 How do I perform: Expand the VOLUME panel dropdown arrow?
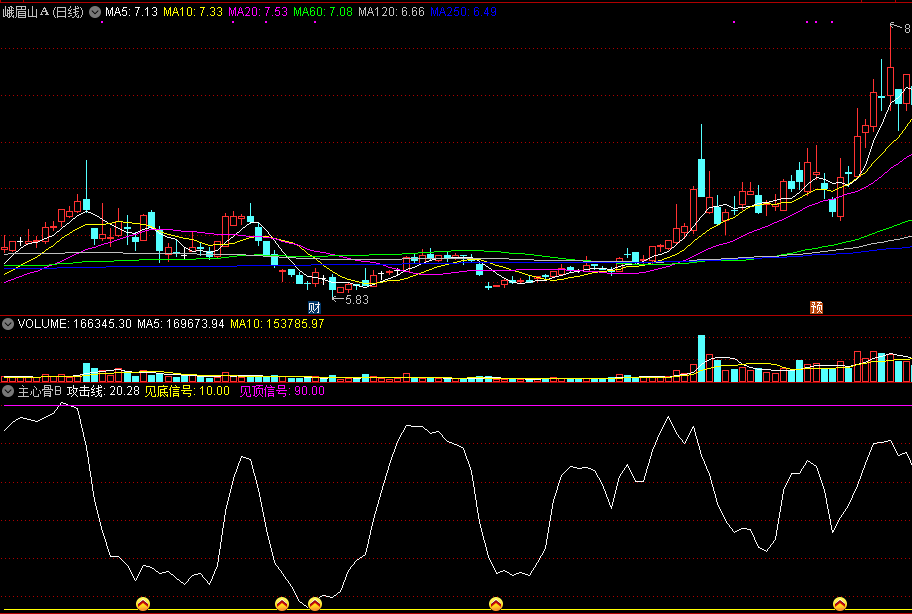[x=8, y=324]
